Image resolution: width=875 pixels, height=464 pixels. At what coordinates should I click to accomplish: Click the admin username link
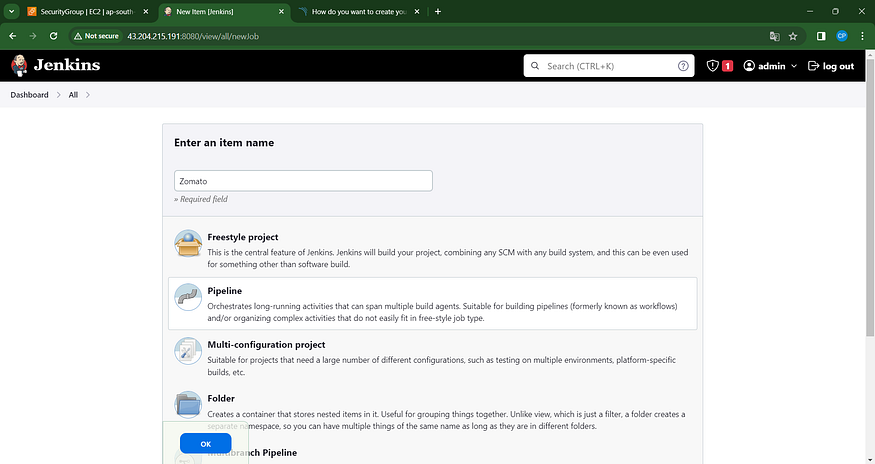tap(772, 66)
